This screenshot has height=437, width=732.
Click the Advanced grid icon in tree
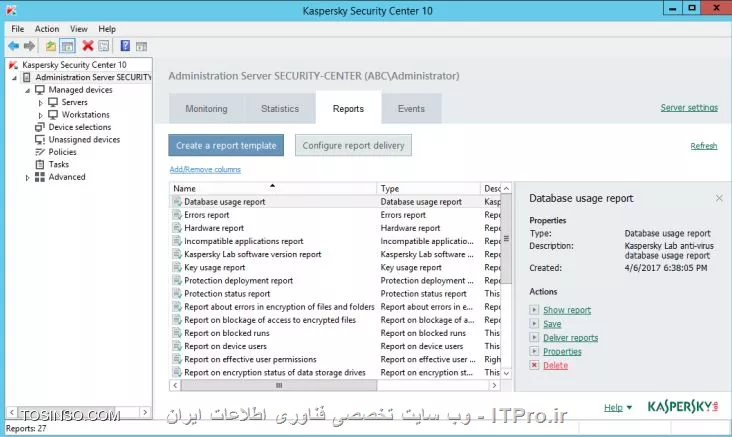[x=40, y=177]
